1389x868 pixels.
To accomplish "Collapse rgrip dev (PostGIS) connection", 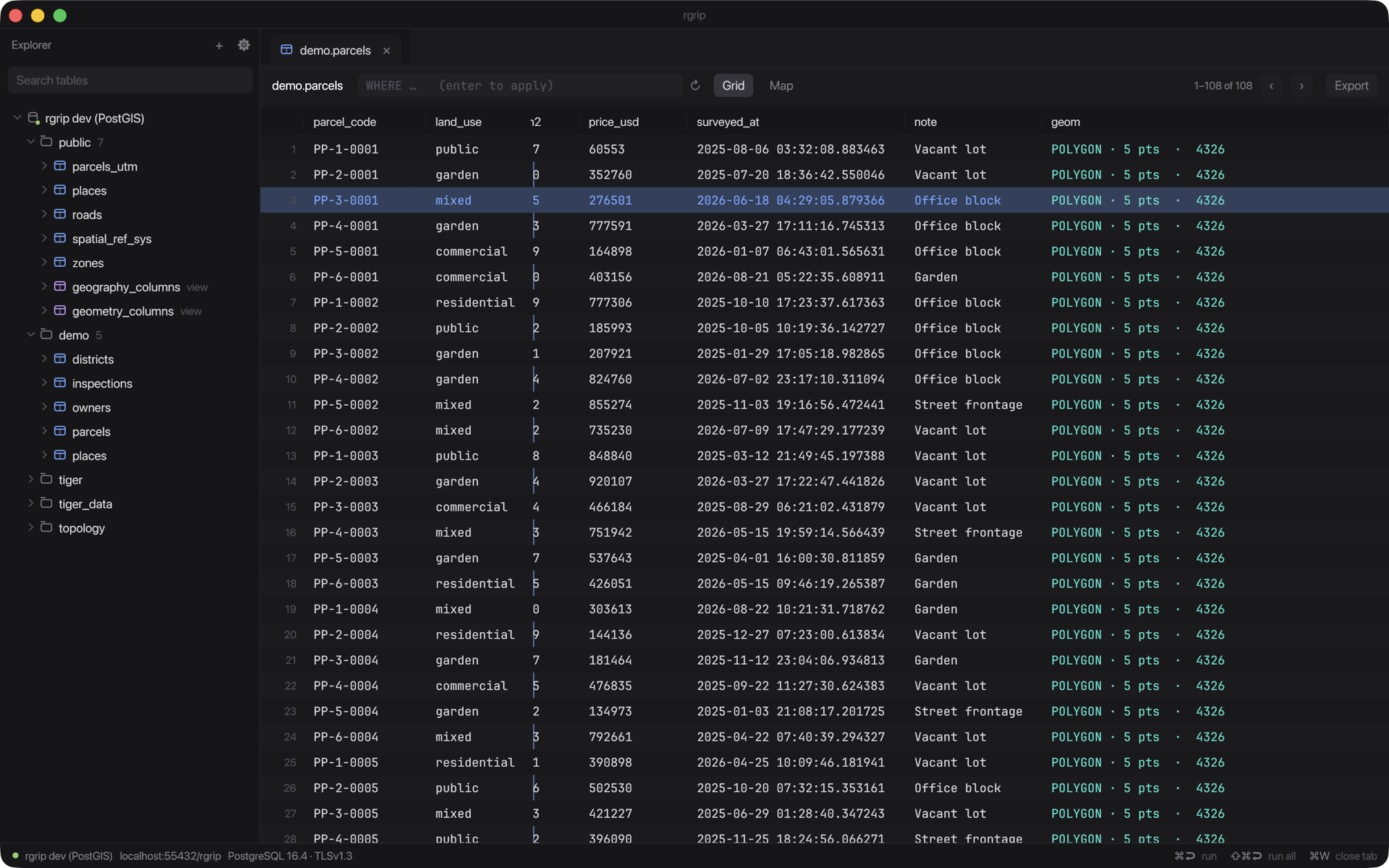I will [17, 117].
